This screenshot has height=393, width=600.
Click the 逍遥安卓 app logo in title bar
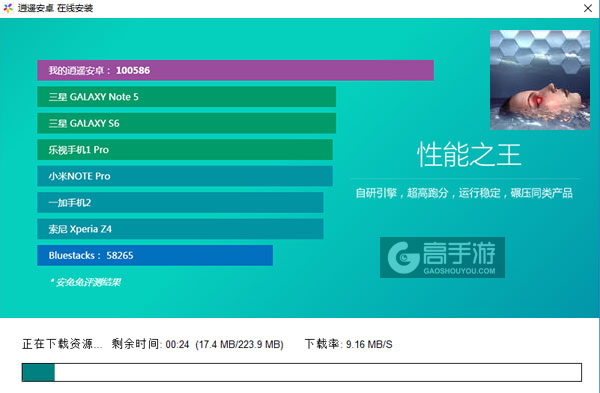(8, 8)
